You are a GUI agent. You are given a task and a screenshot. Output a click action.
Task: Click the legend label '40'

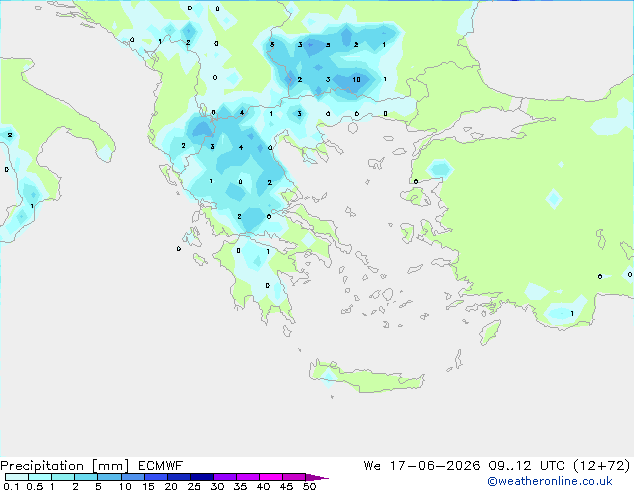pos(263,486)
